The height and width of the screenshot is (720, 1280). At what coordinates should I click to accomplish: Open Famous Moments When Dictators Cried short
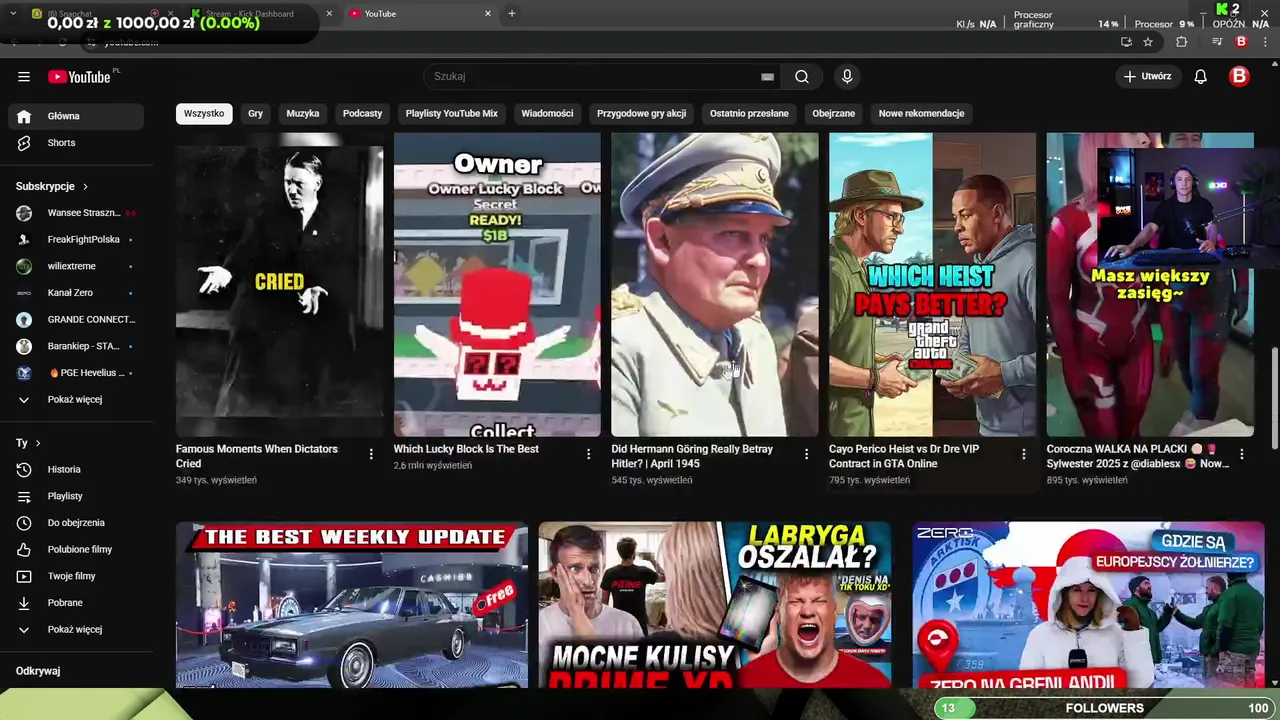(279, 285)
